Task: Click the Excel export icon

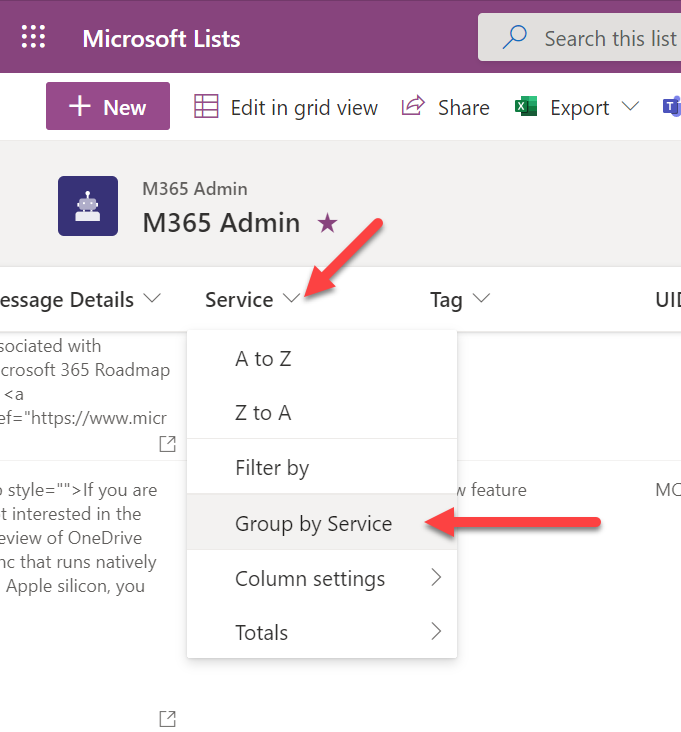Action: [x=526, y=107]
